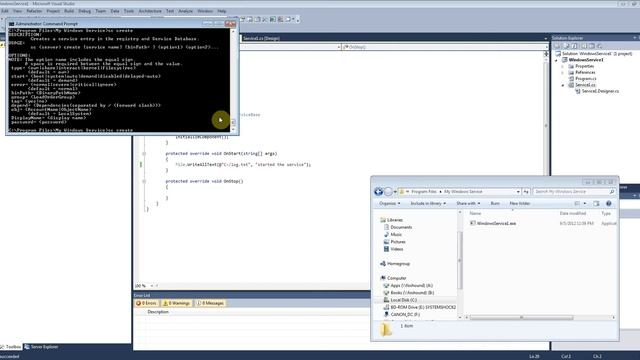Image resolution: width=640 pixels, height=360 pixels.
Task: Open Explorer recent locations dropdown arrow
Action: coord(395,192)
